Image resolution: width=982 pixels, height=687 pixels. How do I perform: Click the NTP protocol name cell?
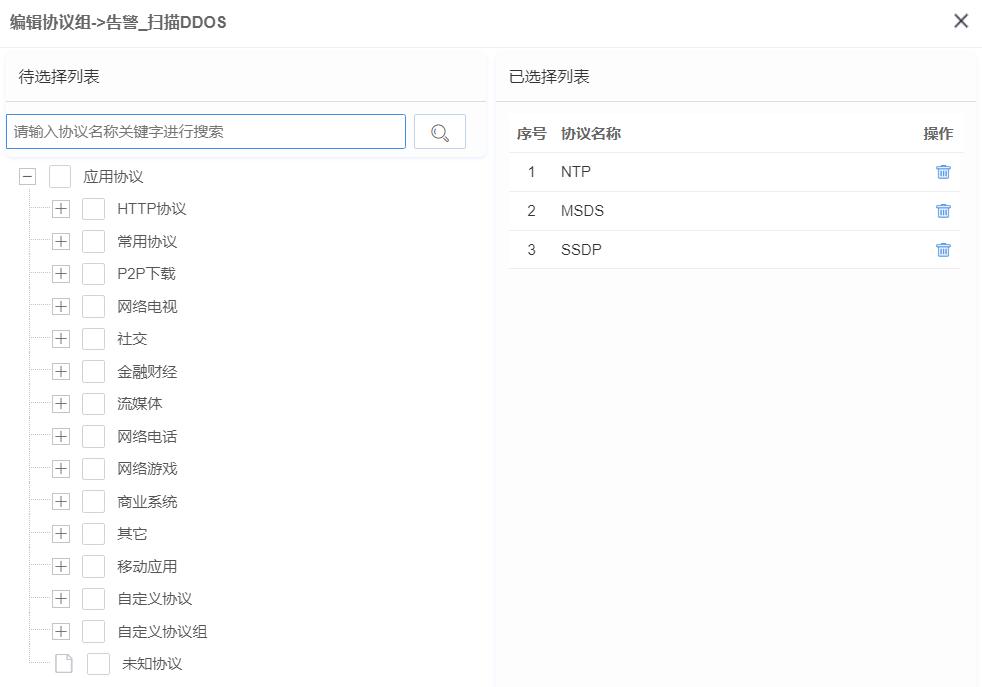576,172
